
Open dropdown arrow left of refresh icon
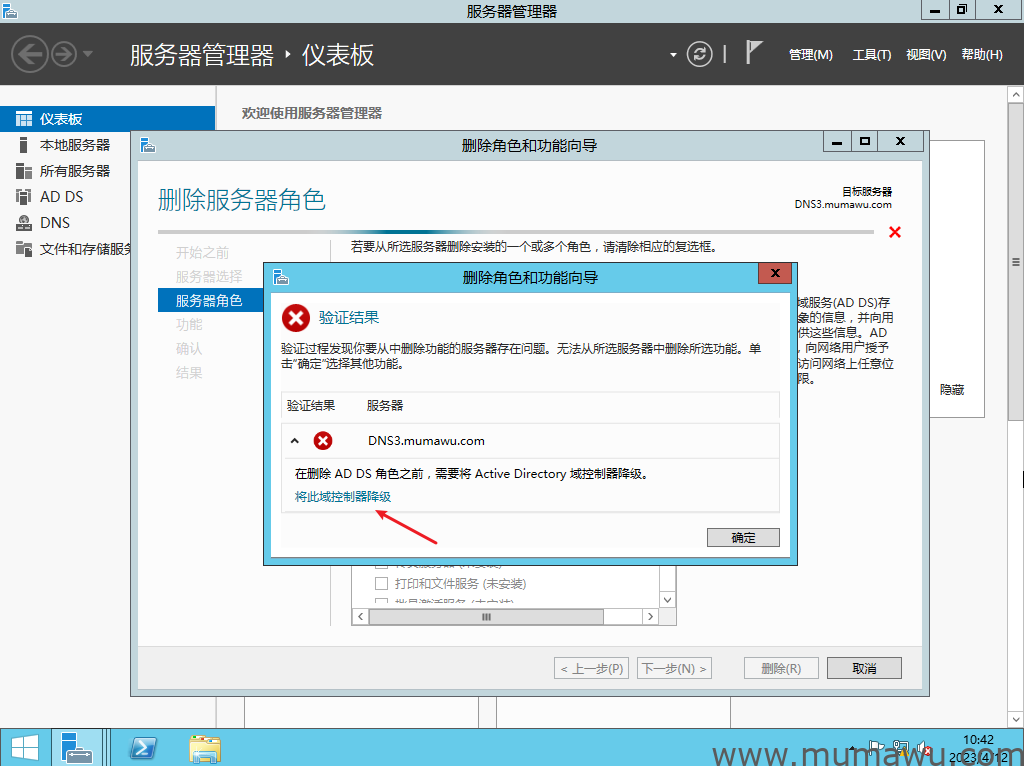coord(674,54)
